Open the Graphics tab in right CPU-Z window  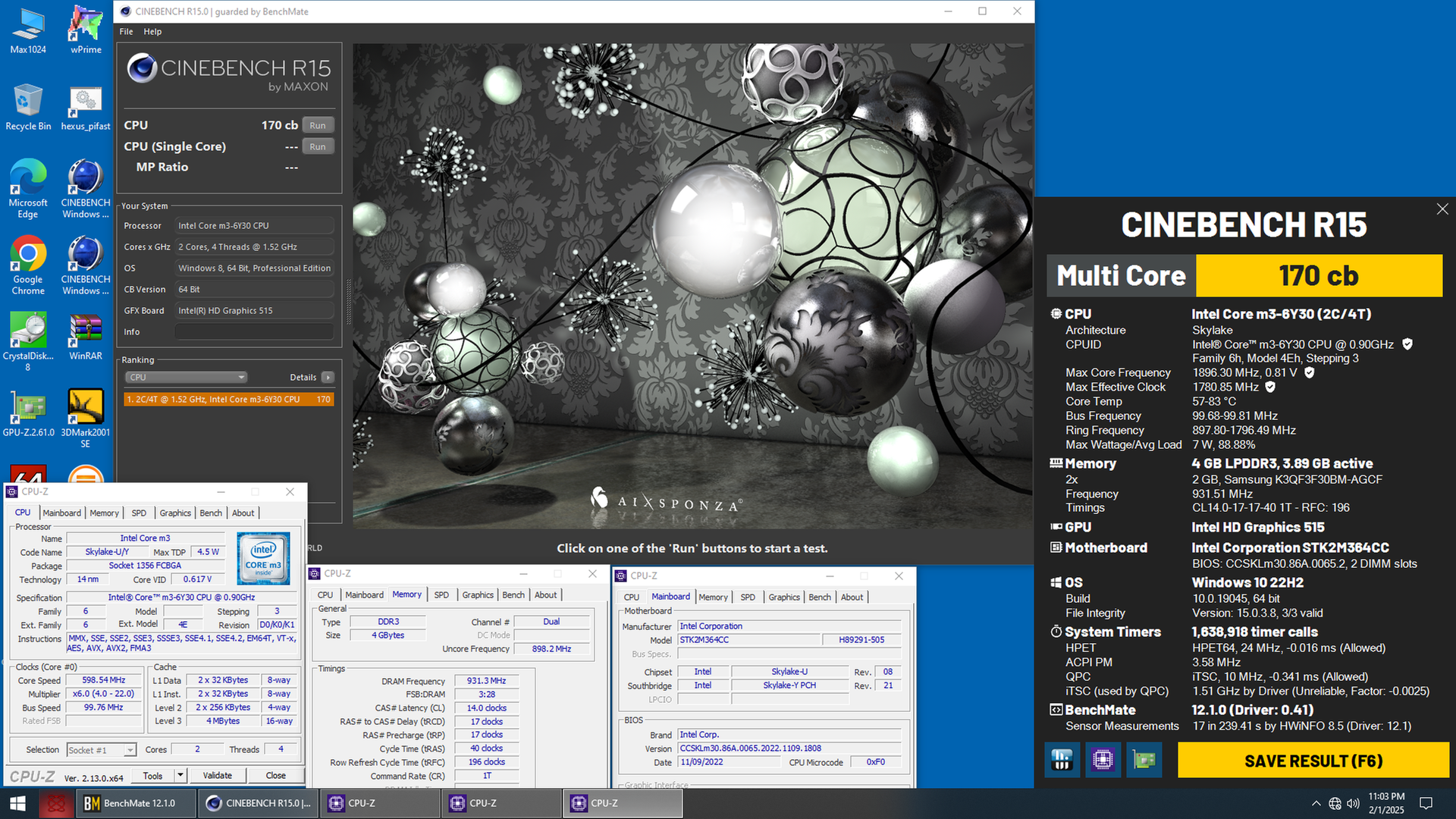pos(784,598)
